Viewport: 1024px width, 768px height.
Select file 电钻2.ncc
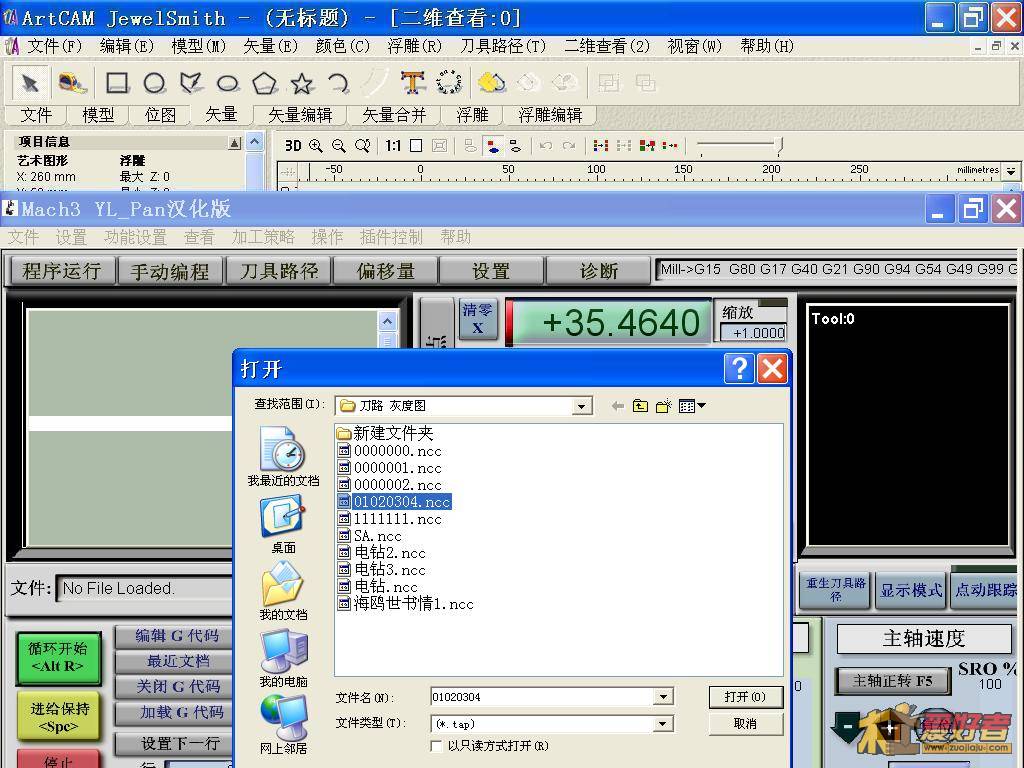click(x=382, y=552)
